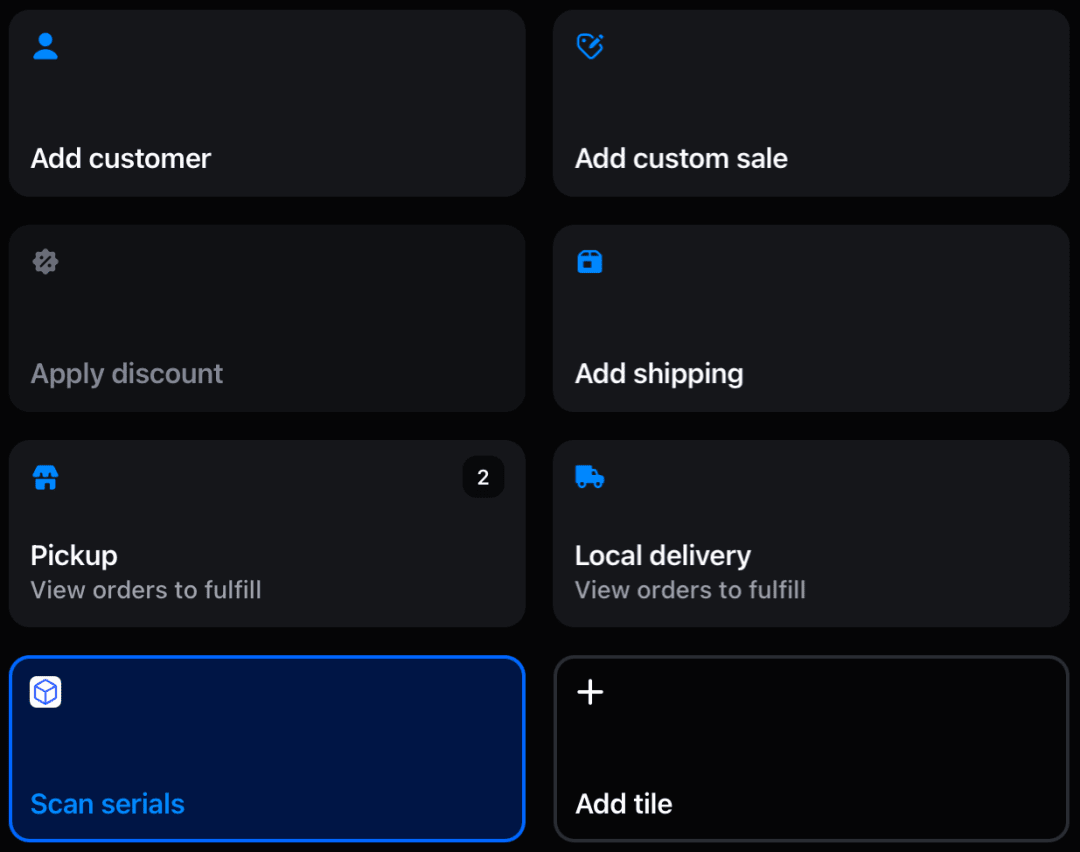Open the Local delivery tile title
The height and width of the screenshot is (852, 1080).
(x=663, y=556)
